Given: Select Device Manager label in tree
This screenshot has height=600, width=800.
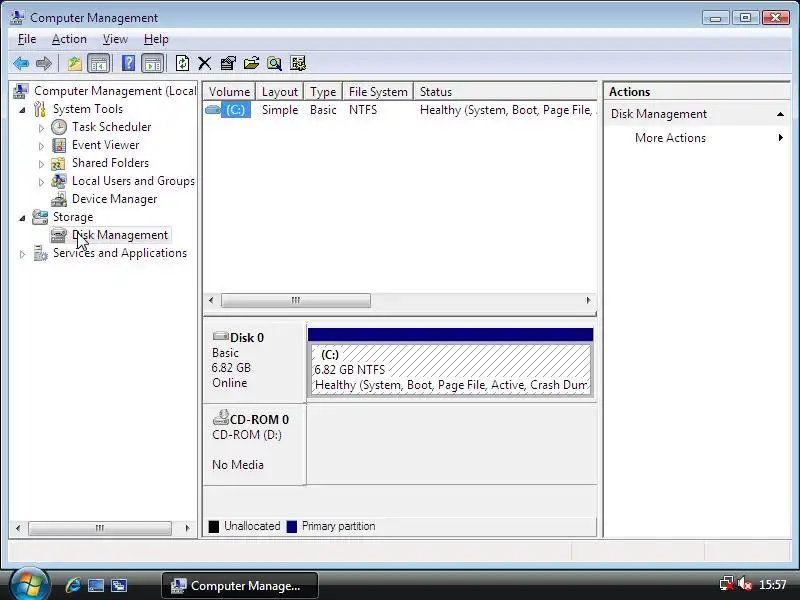Looking at the screenshot, I should tap(114, 199).
